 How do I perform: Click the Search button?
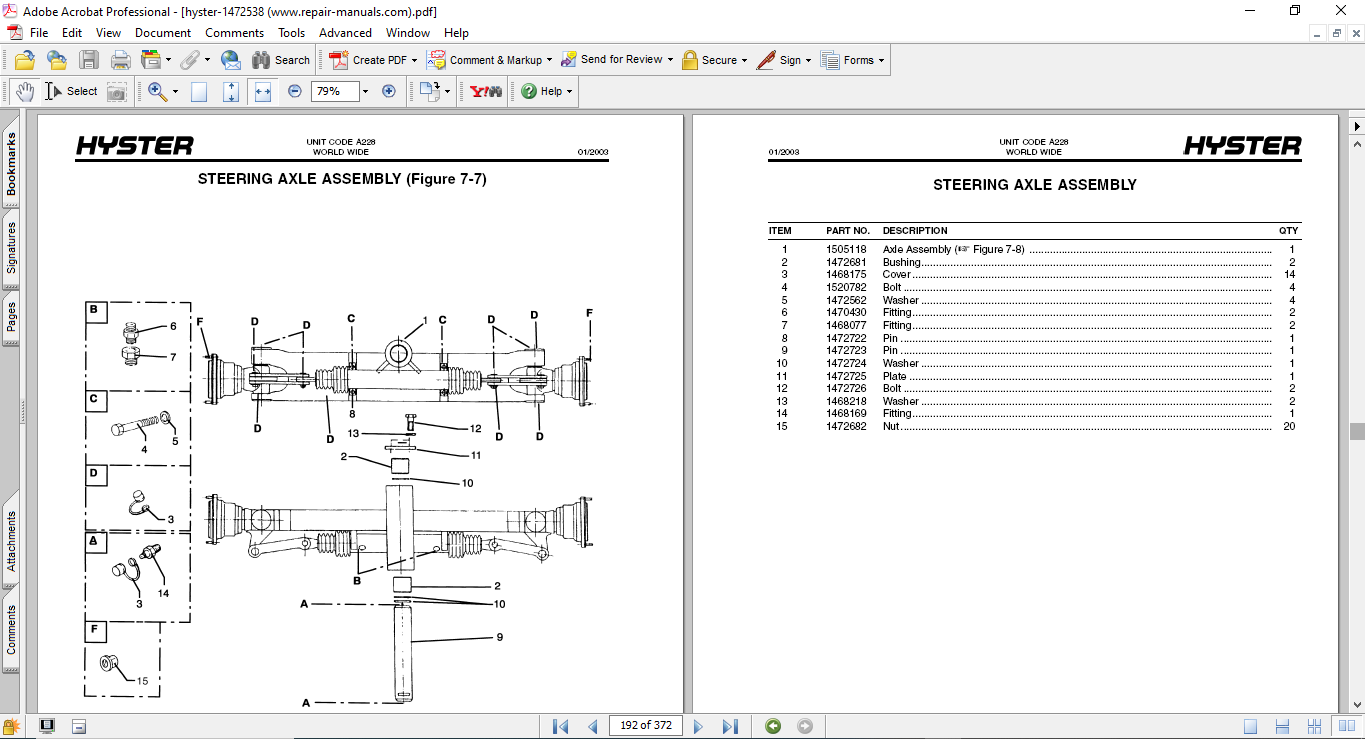281,60
